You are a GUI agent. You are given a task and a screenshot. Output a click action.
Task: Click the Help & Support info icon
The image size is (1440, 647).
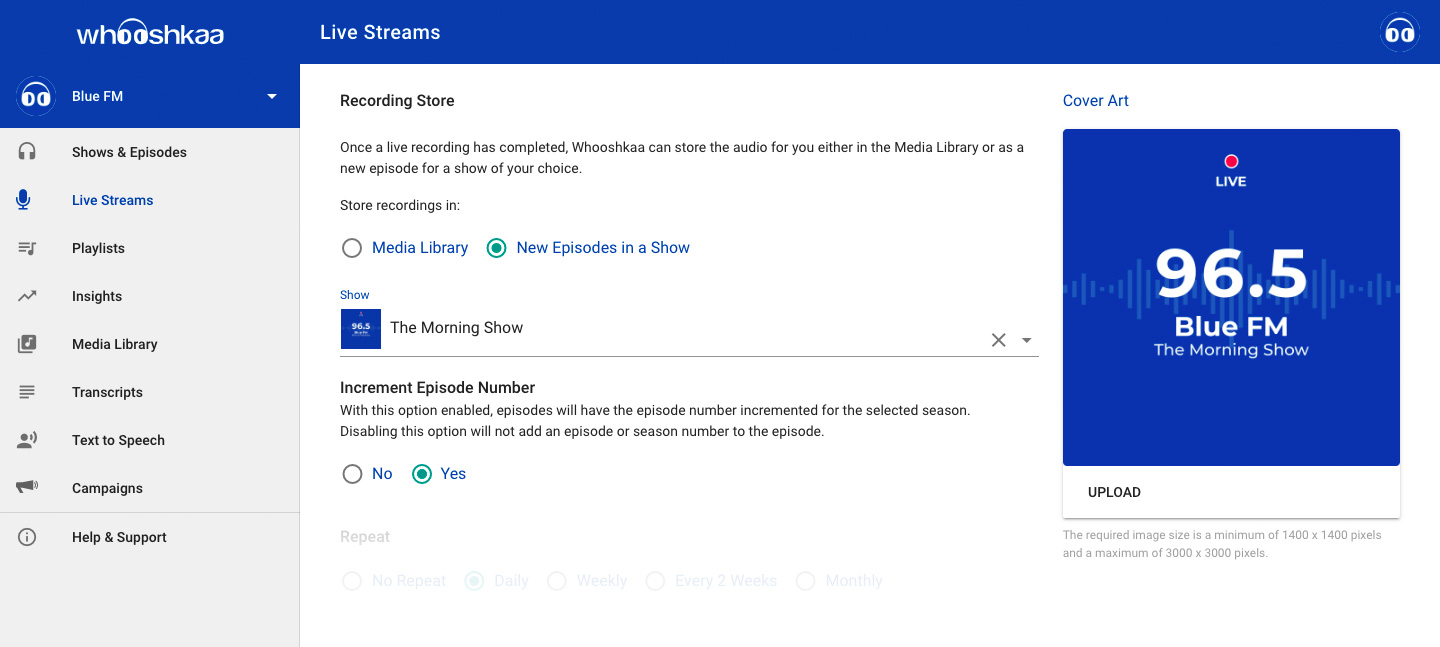(27, 537)
